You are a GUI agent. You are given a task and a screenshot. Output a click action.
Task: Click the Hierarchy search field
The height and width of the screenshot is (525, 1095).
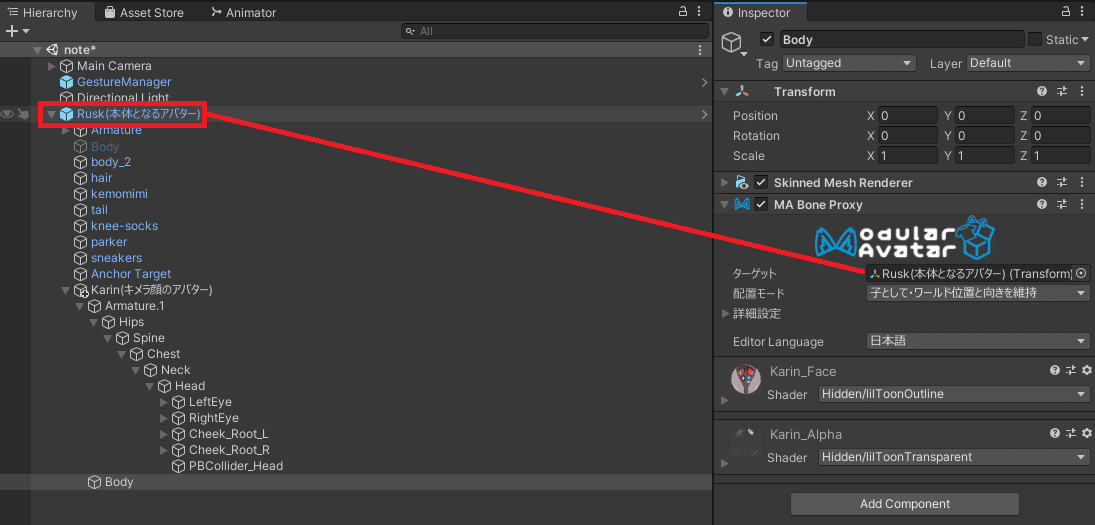click(555, 31)
